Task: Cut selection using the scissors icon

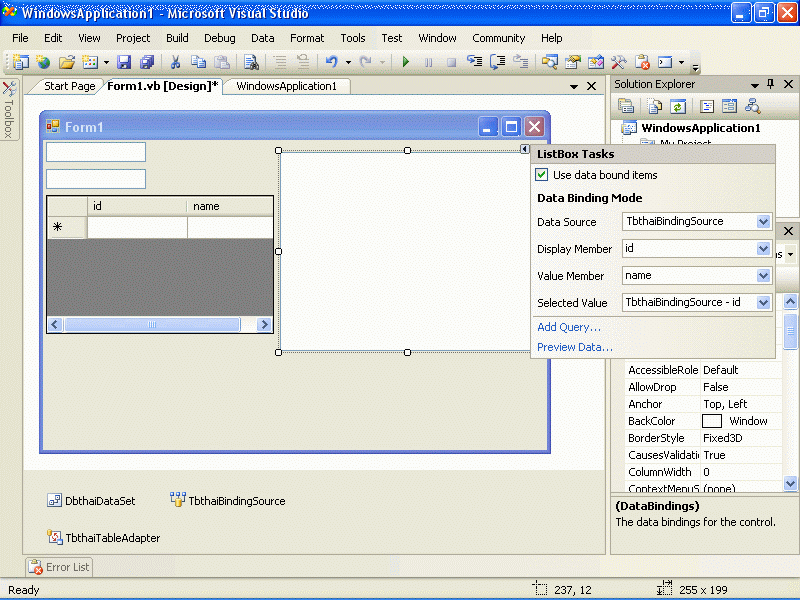Action: tap(175, 62)
